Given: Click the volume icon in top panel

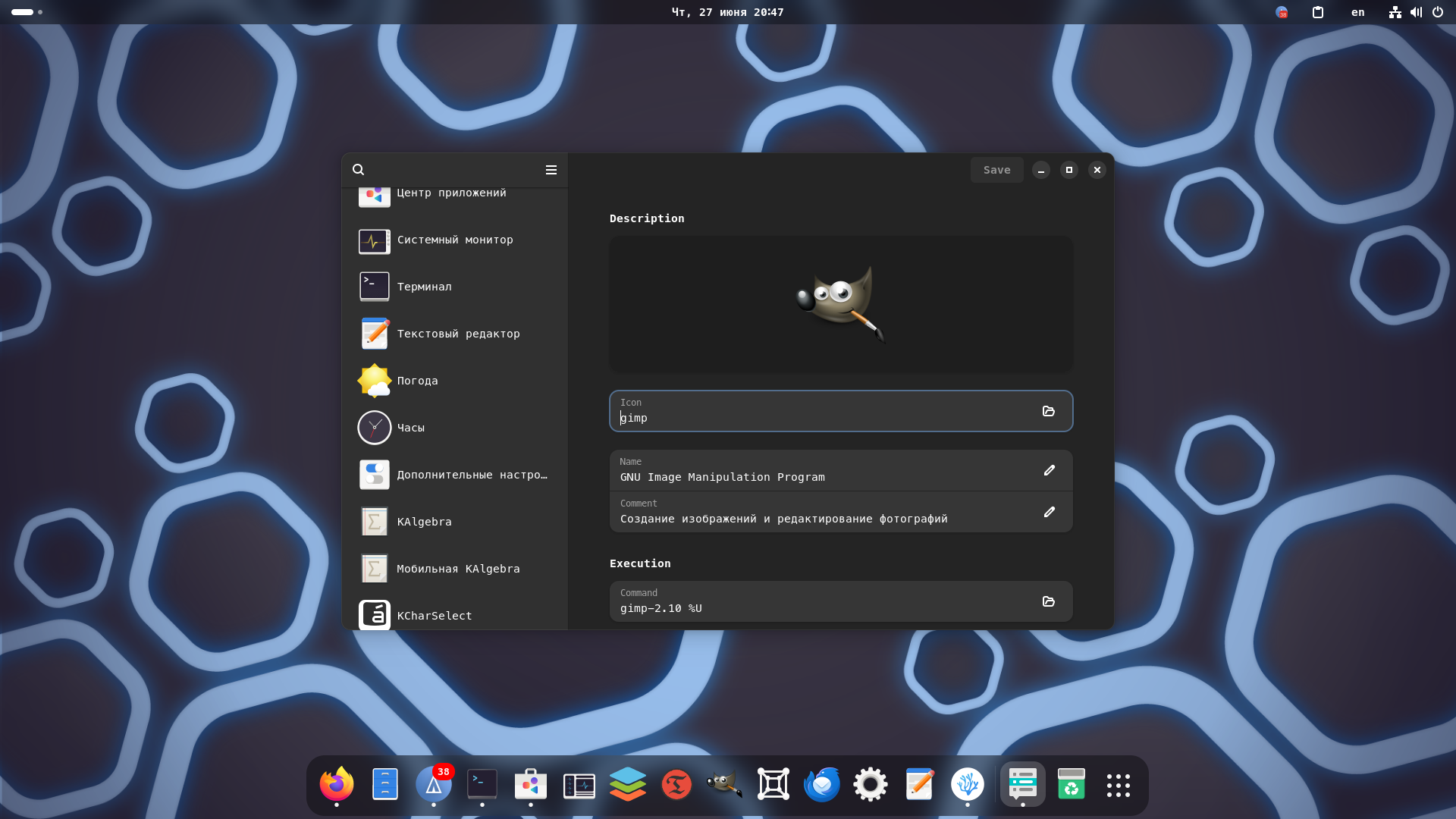Looking at the screenshot, I should coord(1416,12).
